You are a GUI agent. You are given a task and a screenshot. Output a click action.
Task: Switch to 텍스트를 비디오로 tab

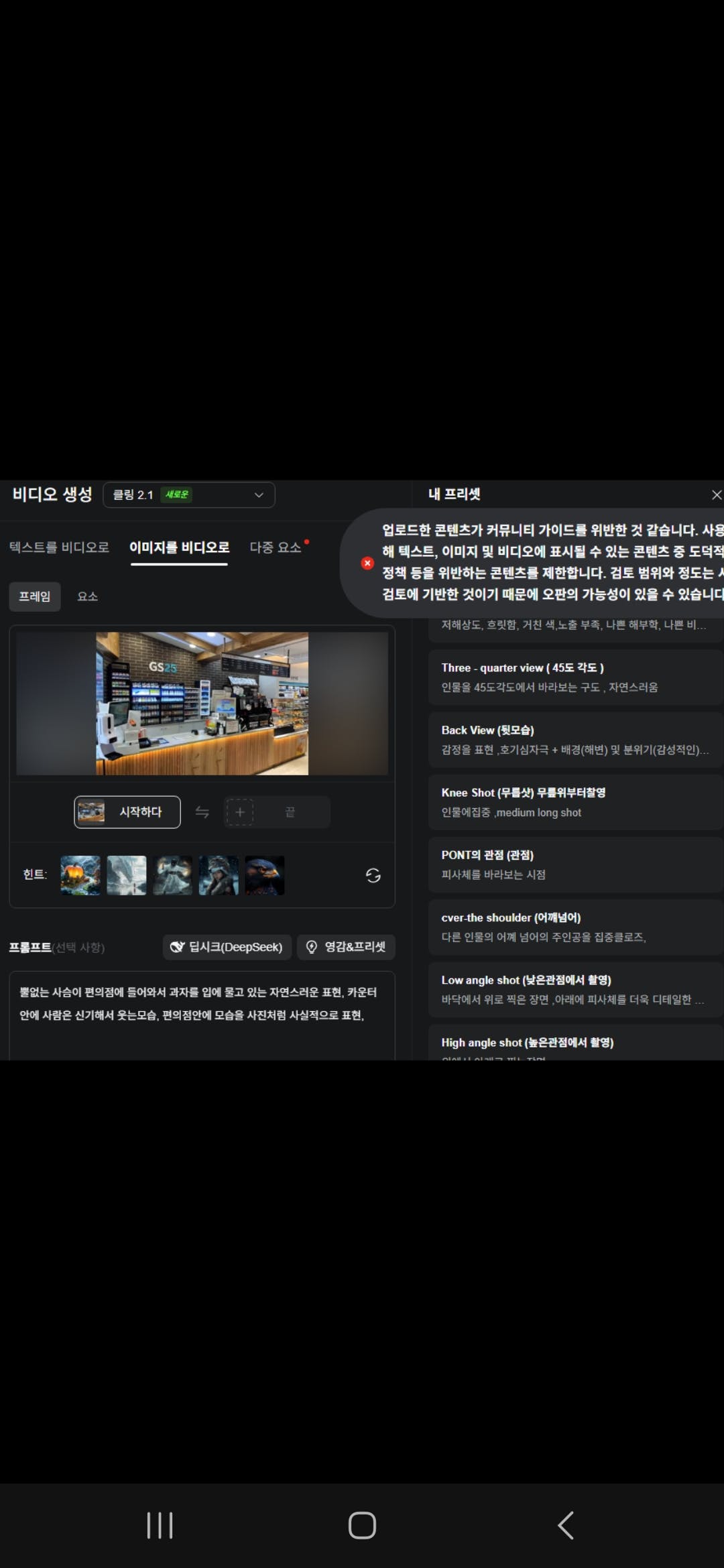click(59, 547)
